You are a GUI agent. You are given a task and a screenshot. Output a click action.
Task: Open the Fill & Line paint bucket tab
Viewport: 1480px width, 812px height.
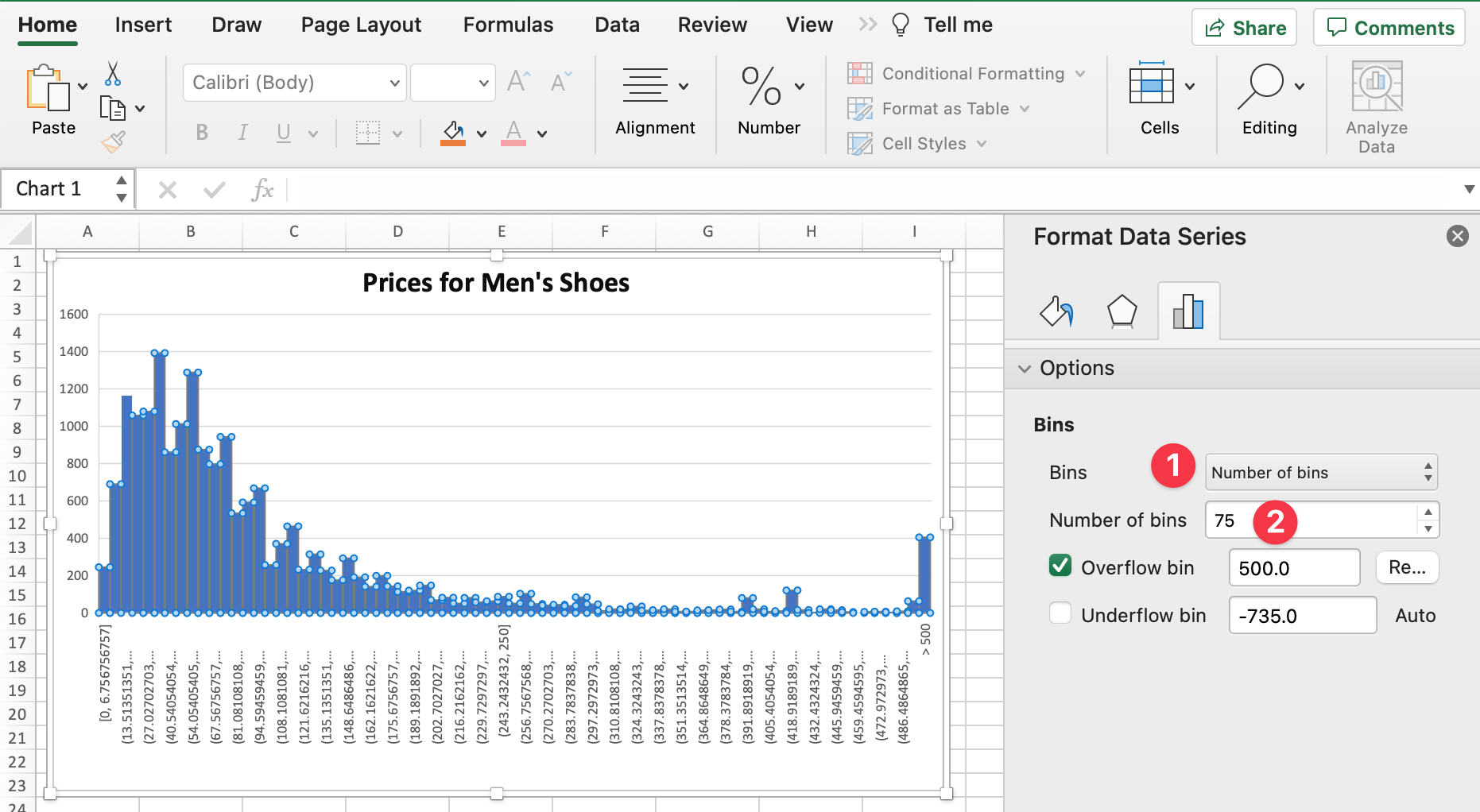pyautogui.click(x=1056, y=311)
